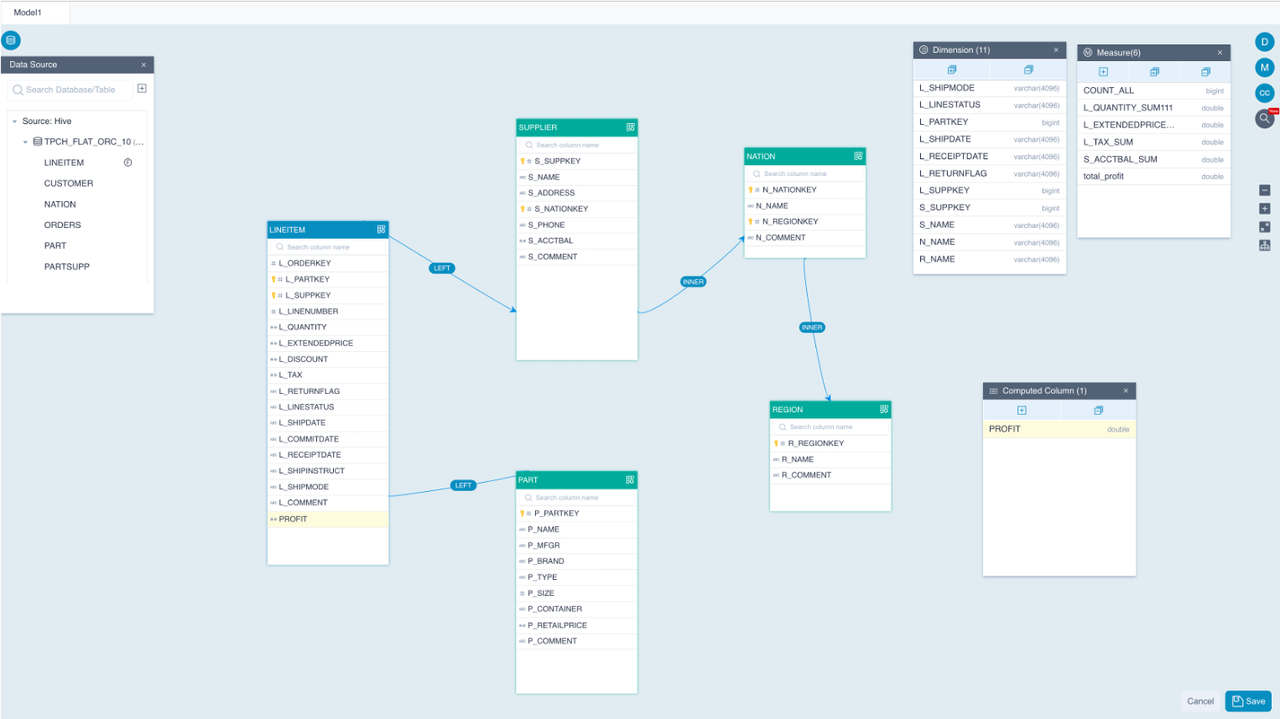This screenshot has width=1280, height=719.
Task: Toggle the Dimension panel with D button
Action: (1265, 42)
